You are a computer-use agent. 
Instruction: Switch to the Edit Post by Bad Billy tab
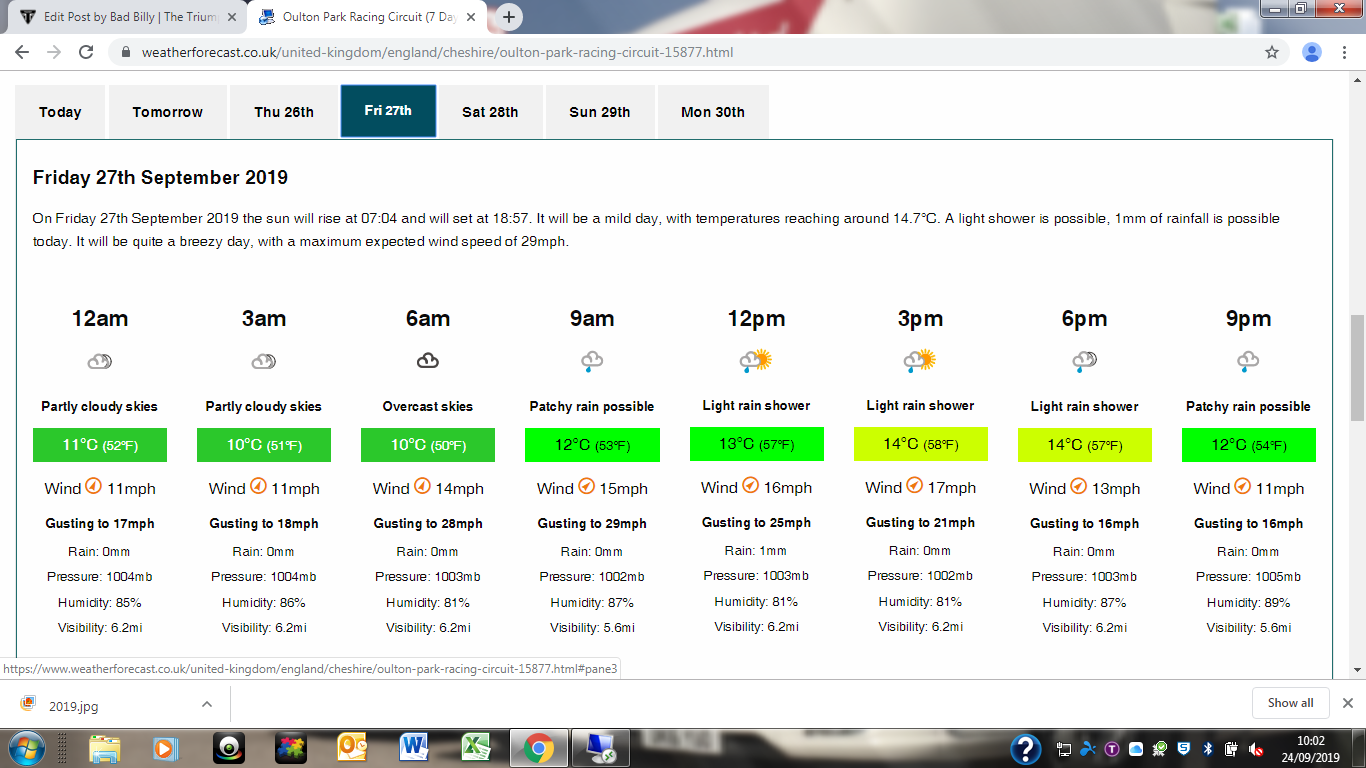point(120,17)
